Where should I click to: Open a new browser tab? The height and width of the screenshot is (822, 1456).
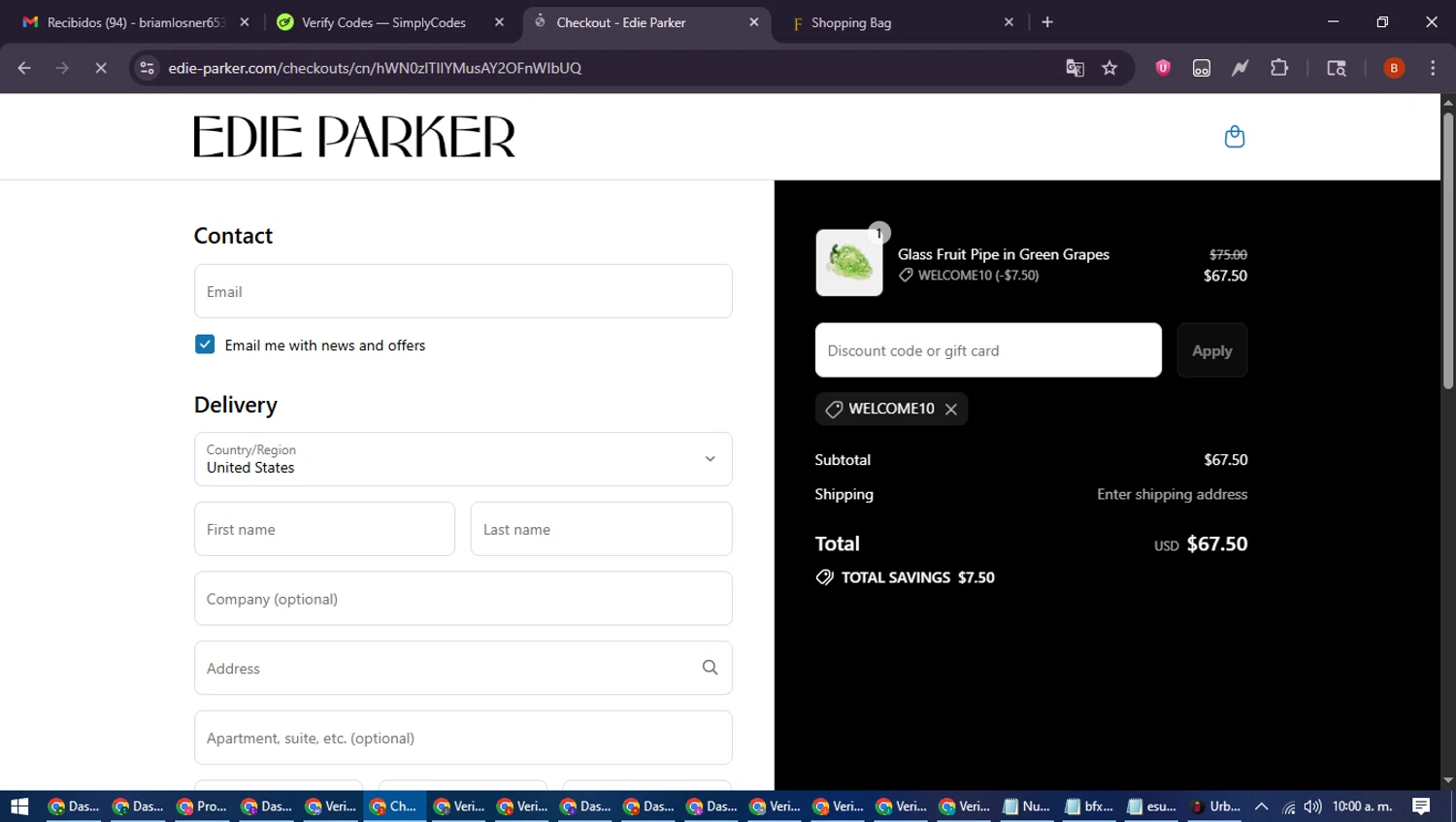(x=1047, y=22)
